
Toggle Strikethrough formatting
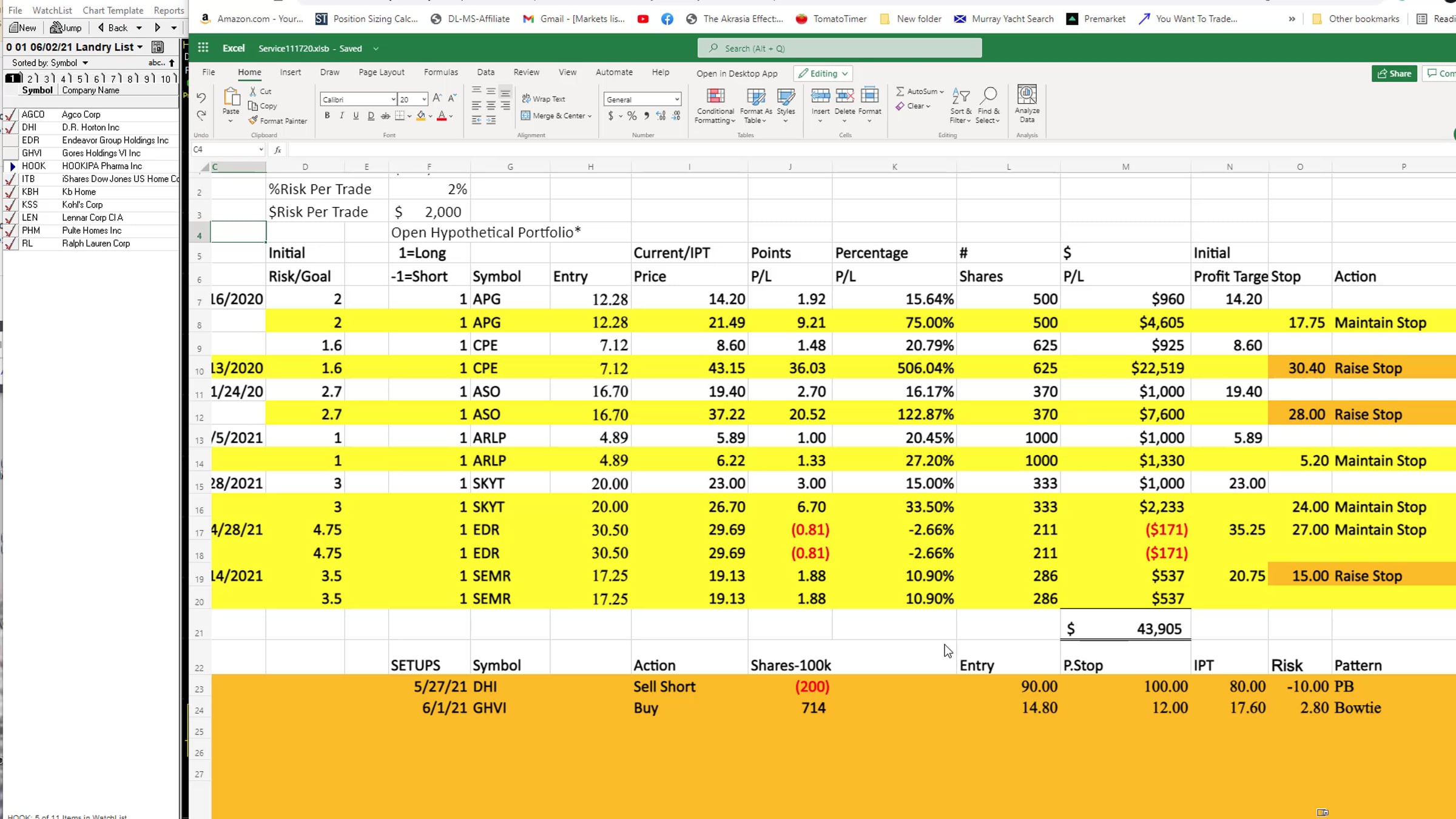(x=385, y=115)
